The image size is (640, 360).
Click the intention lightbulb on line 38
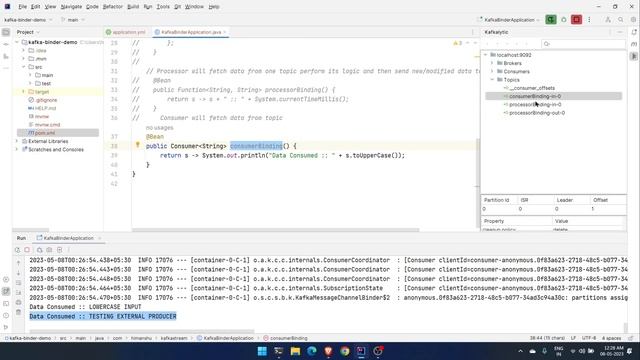(138, 145)
